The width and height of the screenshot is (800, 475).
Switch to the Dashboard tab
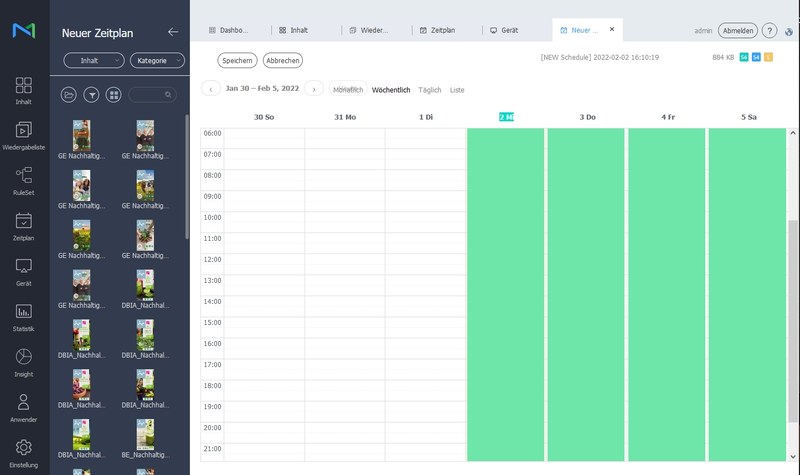coord(233,31)
